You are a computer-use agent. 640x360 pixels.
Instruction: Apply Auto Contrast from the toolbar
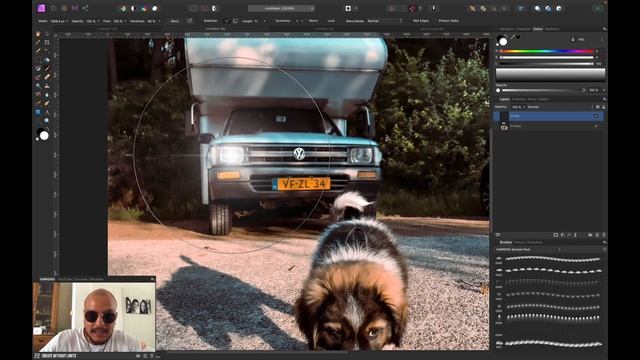133,8
